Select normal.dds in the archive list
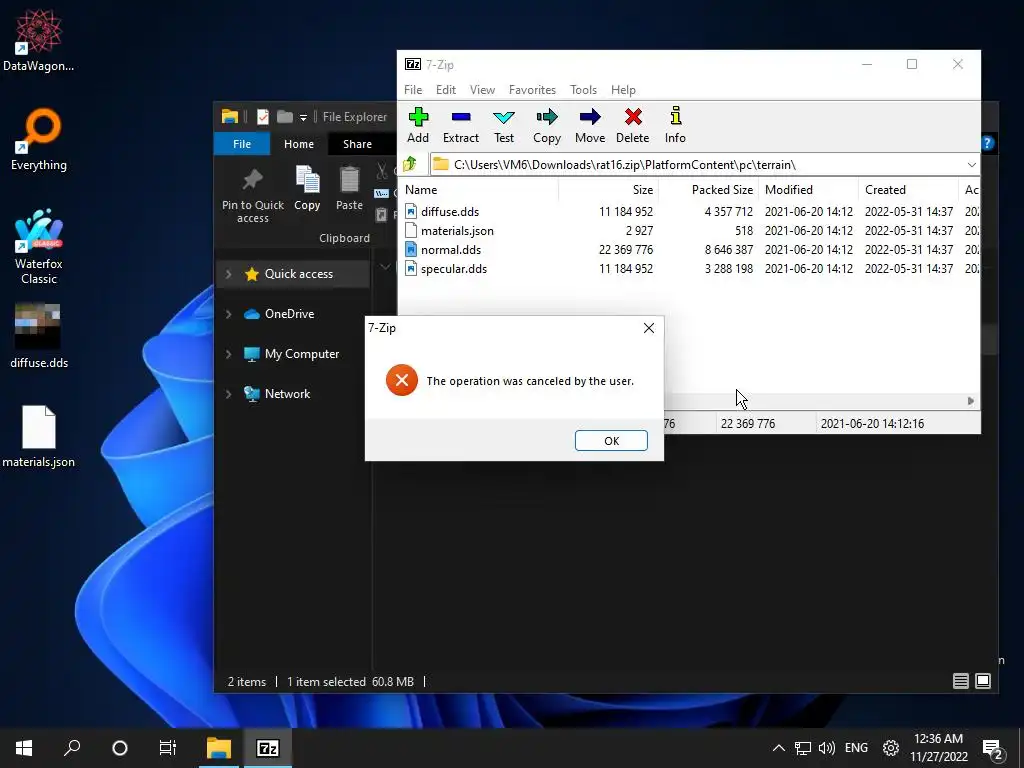 coord(451,249)
